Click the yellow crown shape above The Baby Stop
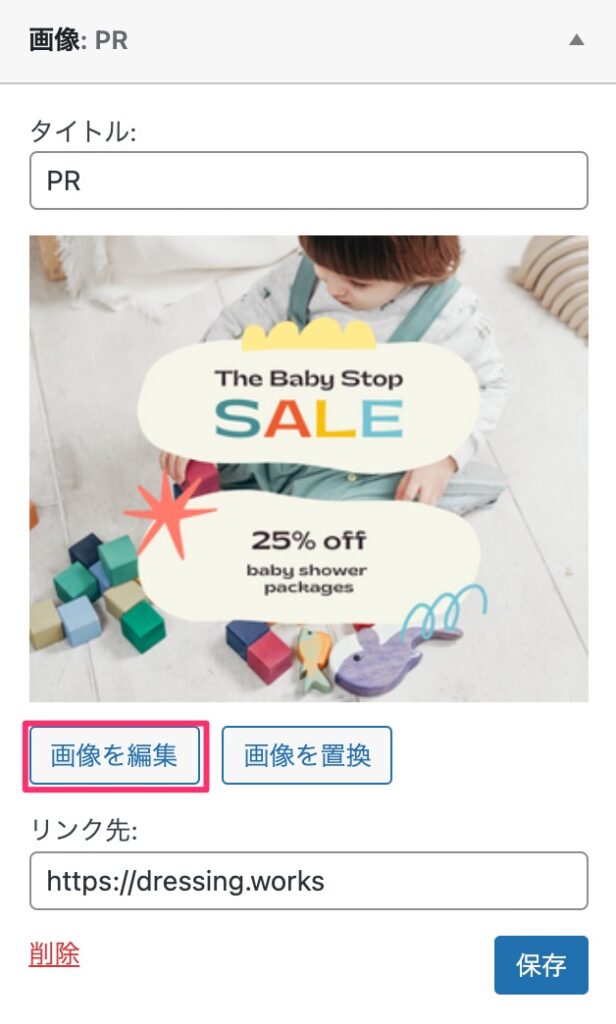 pos(308,336)
